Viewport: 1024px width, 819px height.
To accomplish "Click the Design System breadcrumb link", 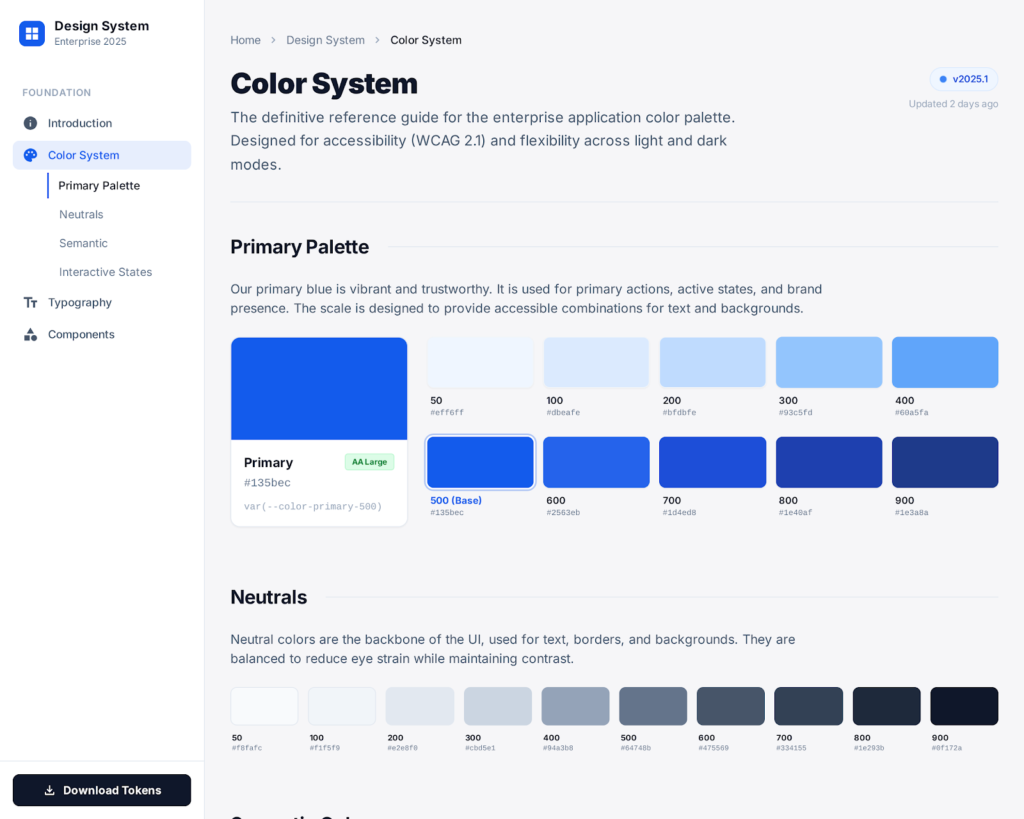I will pyautogui.click(x=325, y=40).
